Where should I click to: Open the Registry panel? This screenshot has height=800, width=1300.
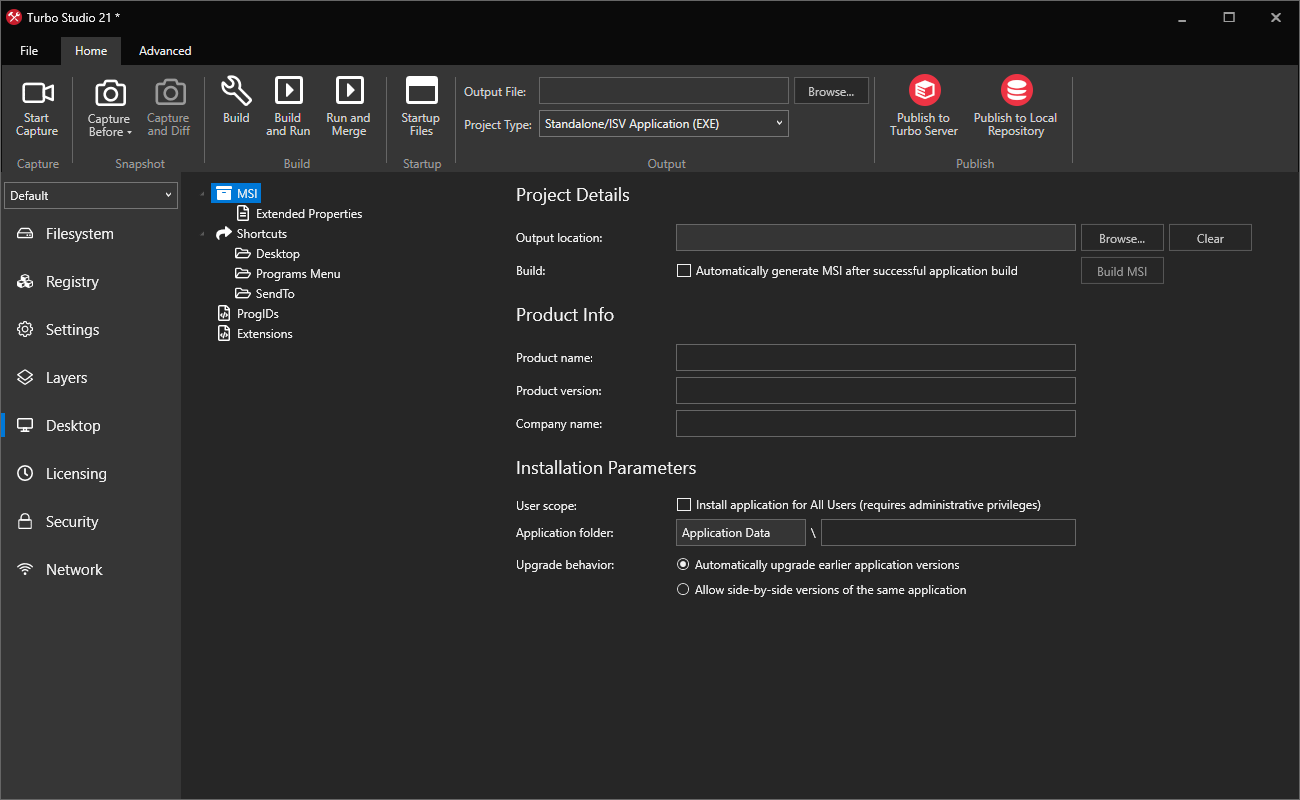pos(70,281)
